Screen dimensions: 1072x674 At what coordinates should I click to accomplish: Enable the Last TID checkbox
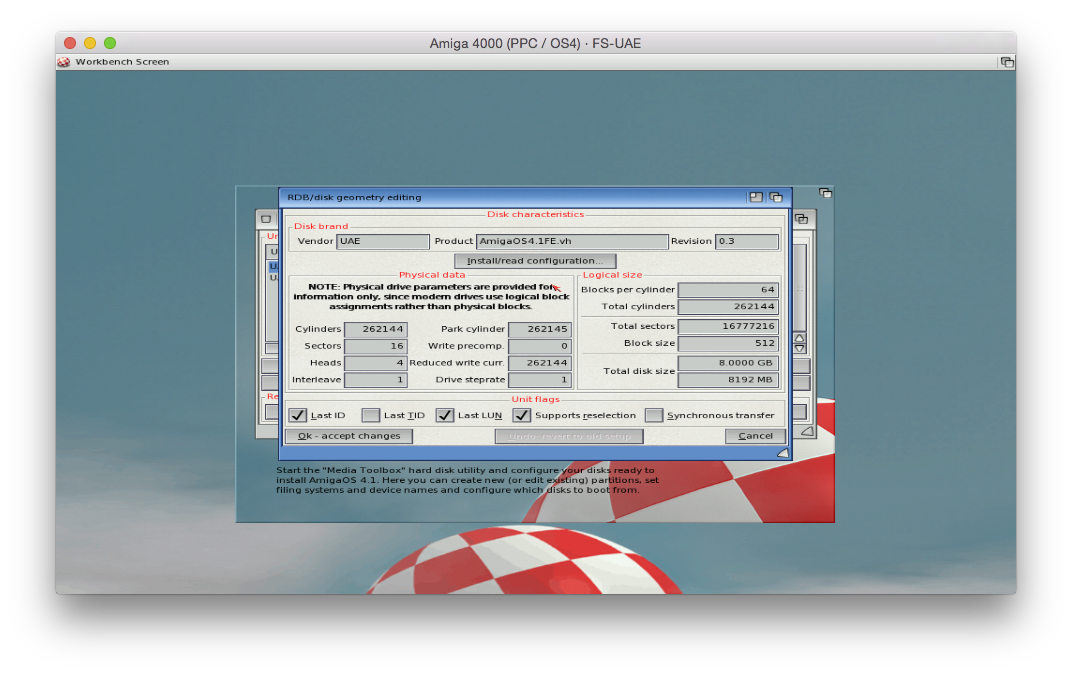(x=371, y=416)
